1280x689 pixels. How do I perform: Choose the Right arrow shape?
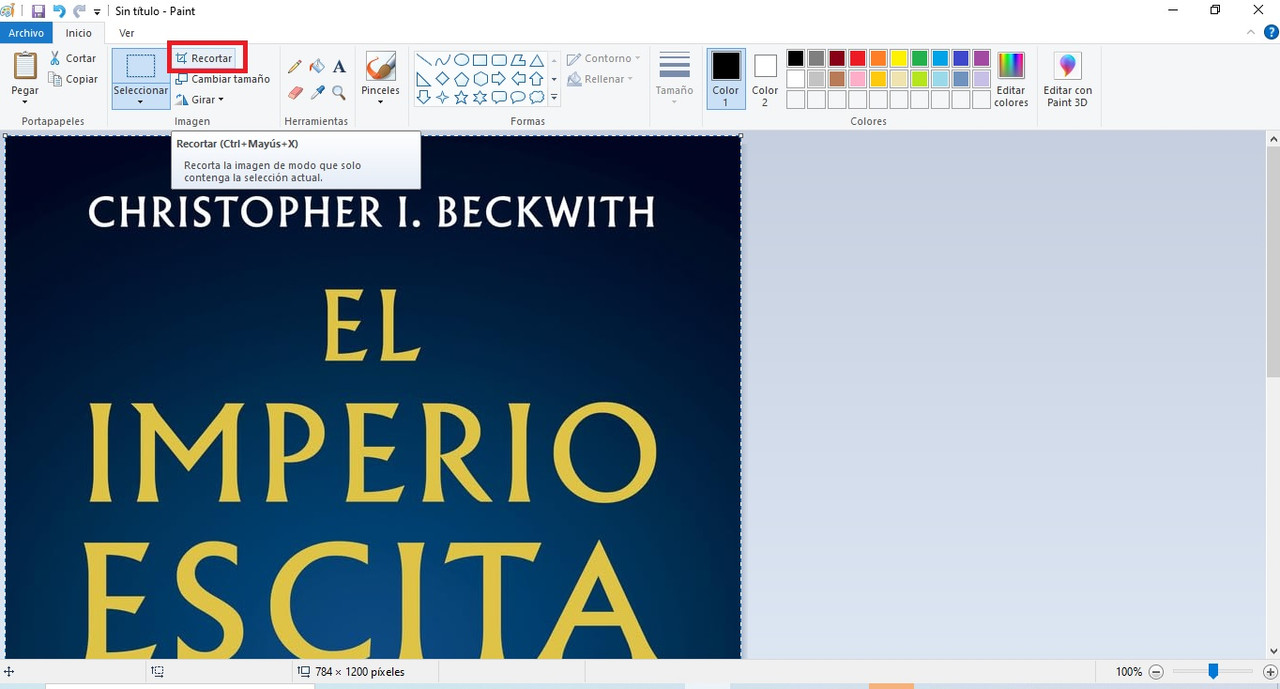[499, 79]
